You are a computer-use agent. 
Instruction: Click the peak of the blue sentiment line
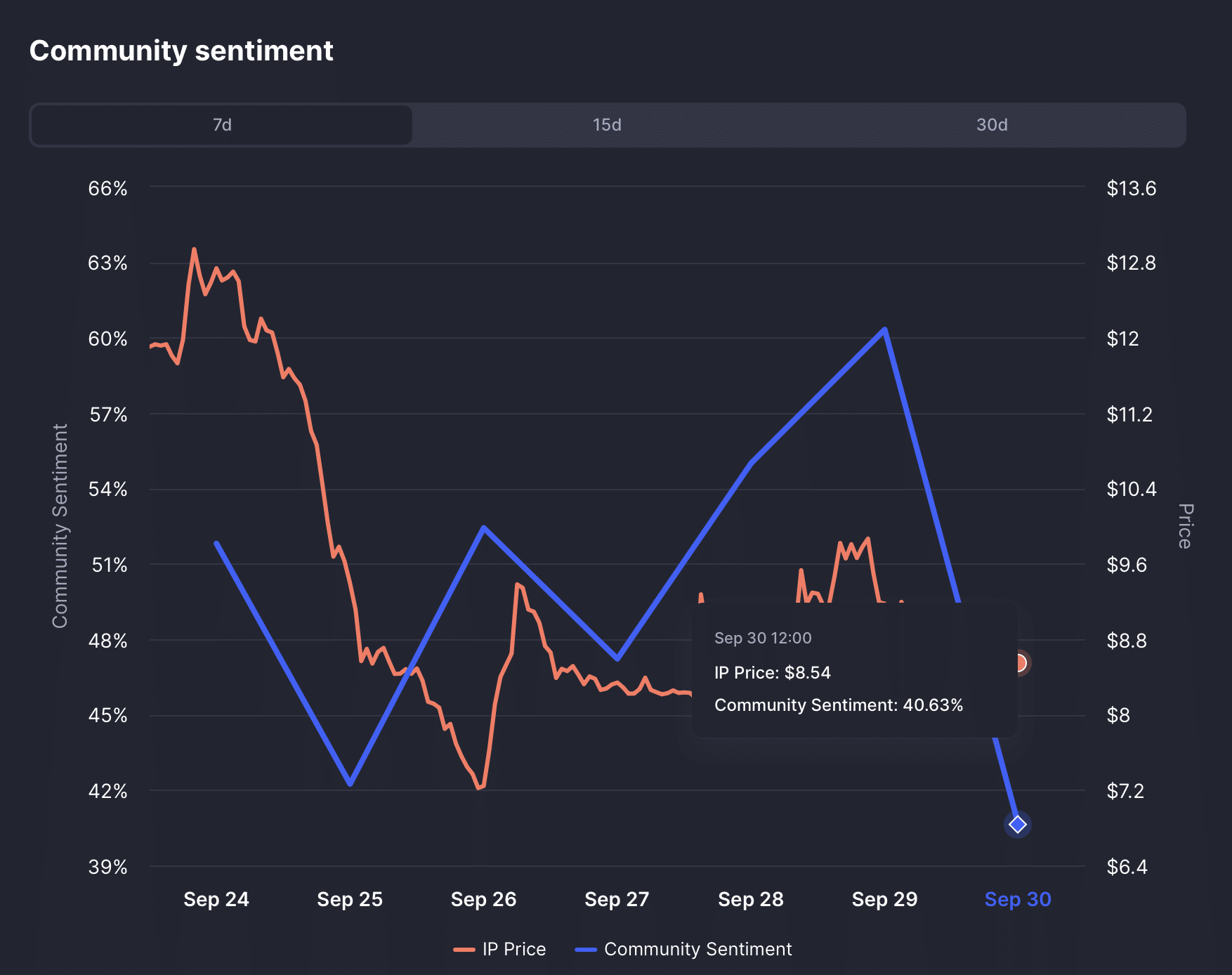pyautogui.click(x=884, y=328)
